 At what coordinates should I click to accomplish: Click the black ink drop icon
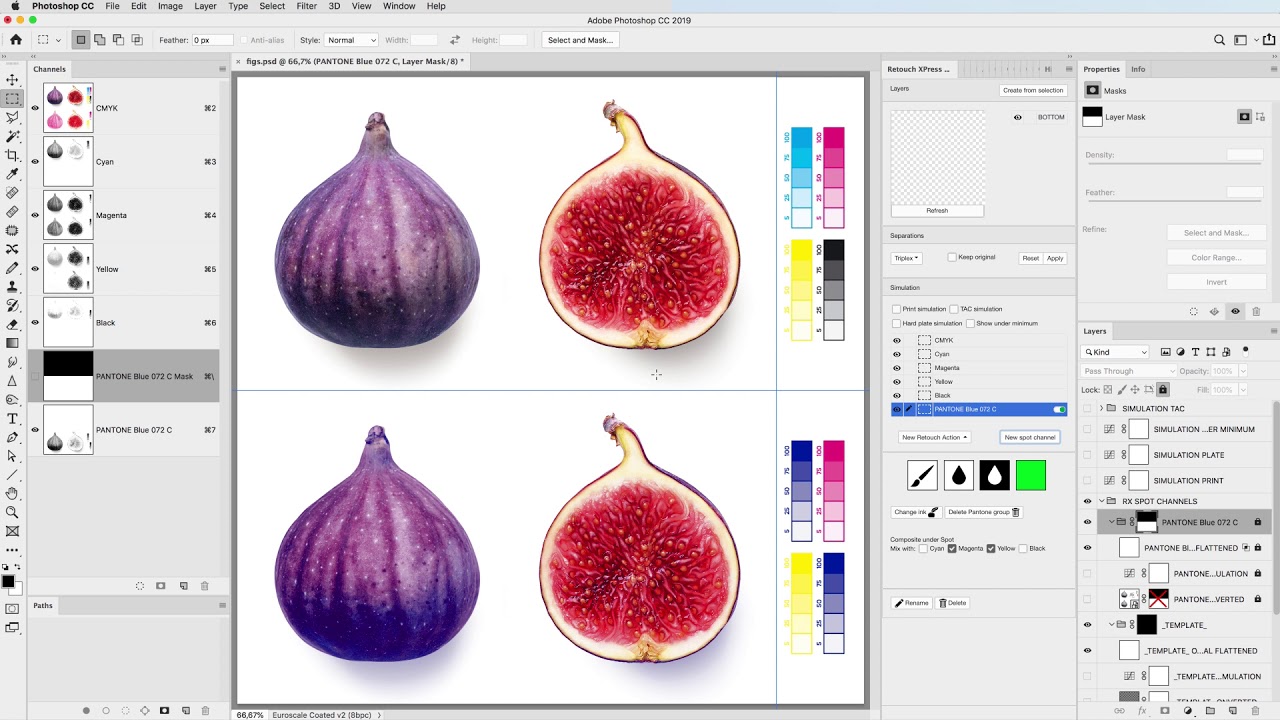point(959,475)
